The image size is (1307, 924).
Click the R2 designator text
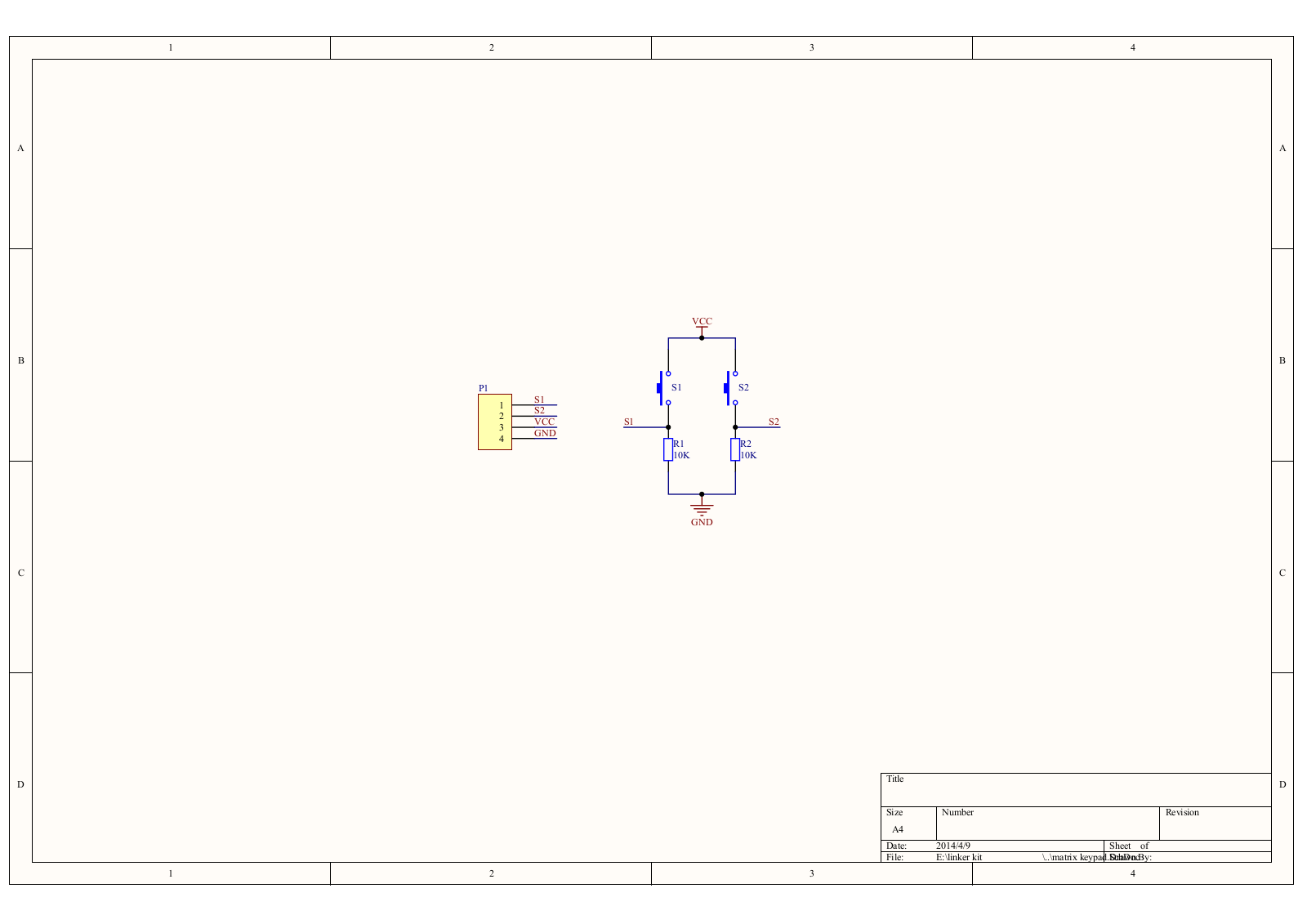[x=746, y=444]
